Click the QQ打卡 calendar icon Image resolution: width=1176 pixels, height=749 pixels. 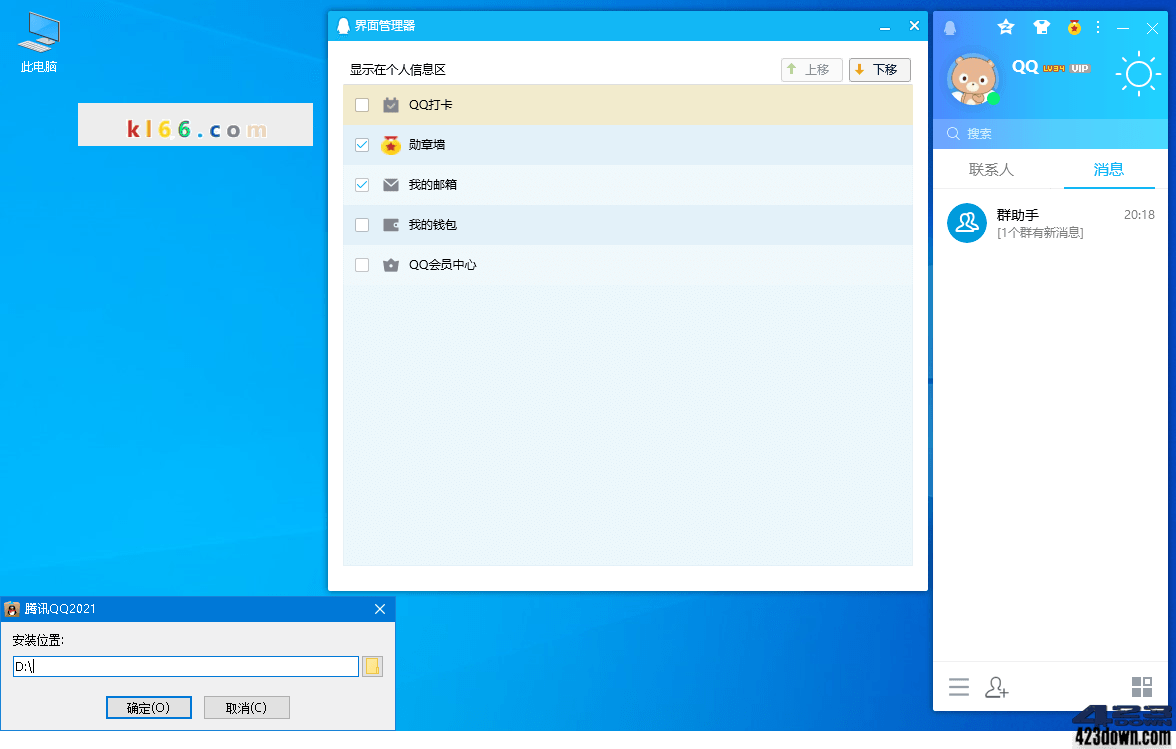point(391,105)
